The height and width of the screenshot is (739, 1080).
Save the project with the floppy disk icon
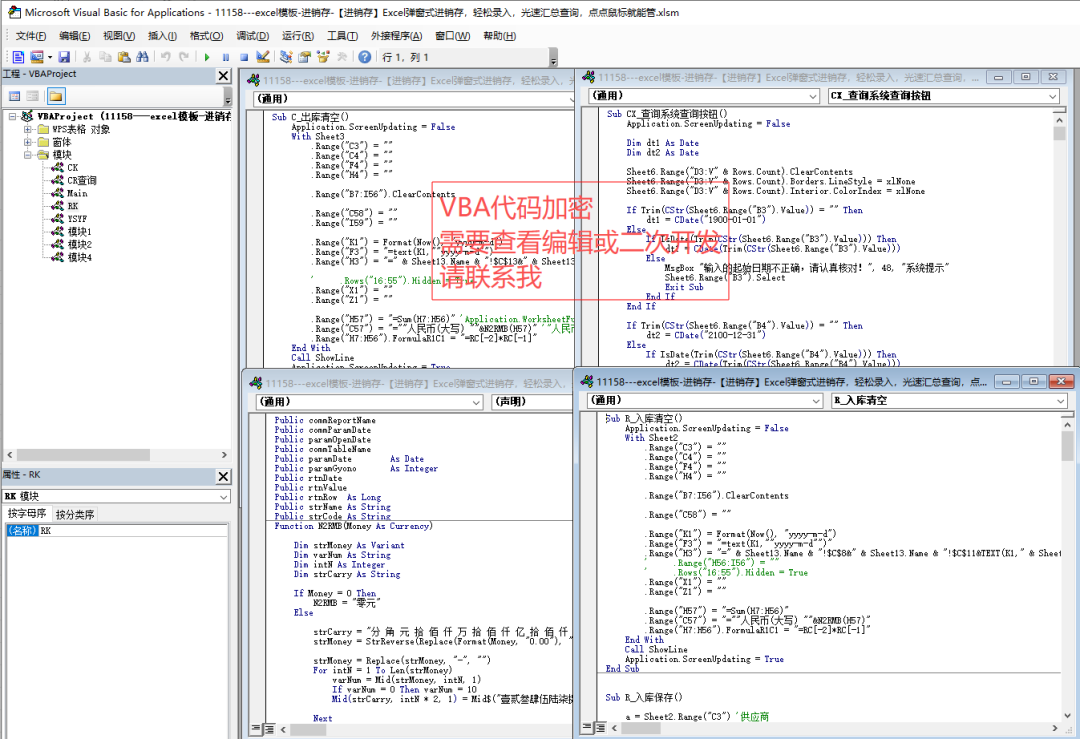pyautogui.click(x=64, y=57)
